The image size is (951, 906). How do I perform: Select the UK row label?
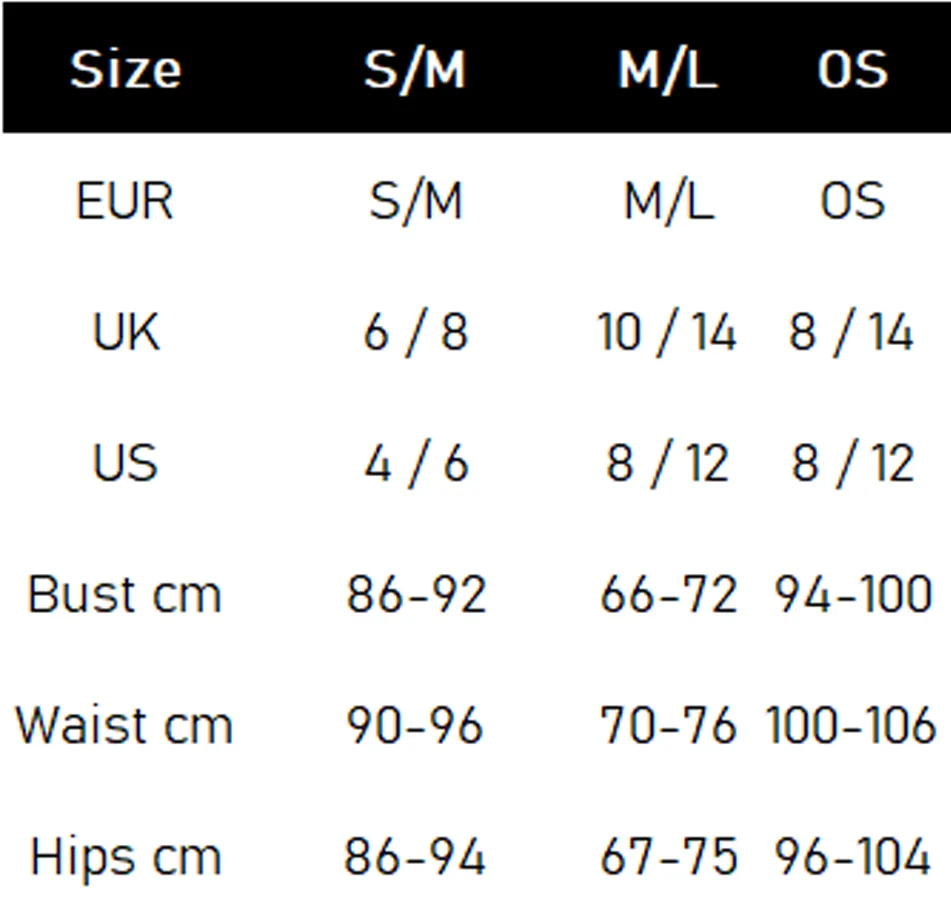pos(126,332)
